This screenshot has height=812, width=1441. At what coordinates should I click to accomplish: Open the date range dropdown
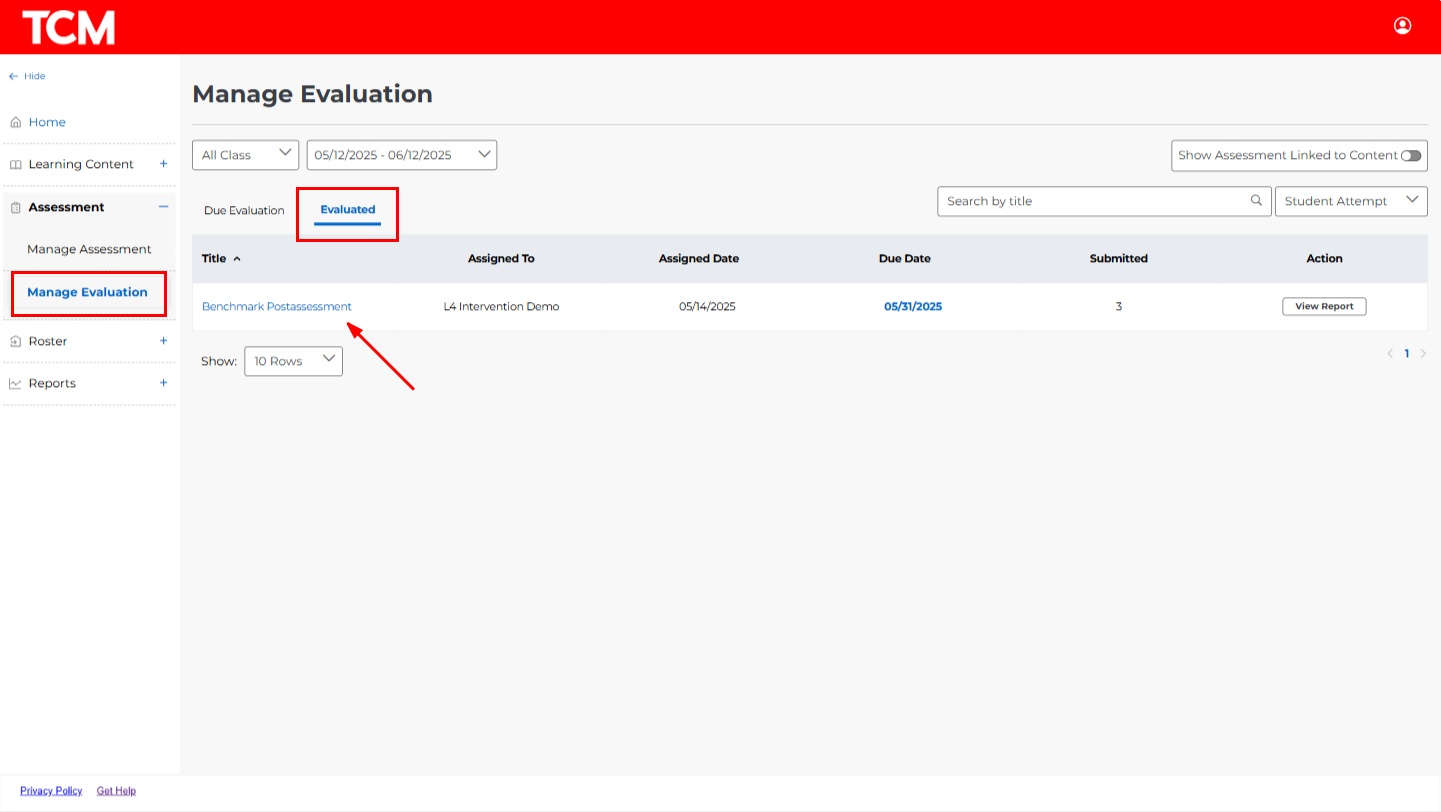tap(401, 155)
